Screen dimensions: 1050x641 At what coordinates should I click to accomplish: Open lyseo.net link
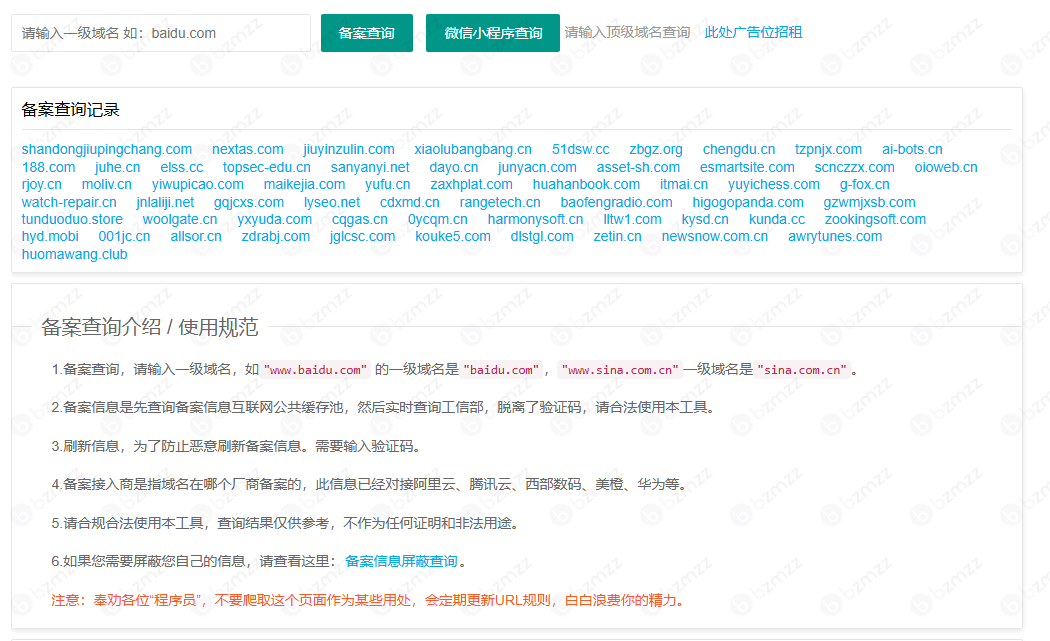coord(332,202)
